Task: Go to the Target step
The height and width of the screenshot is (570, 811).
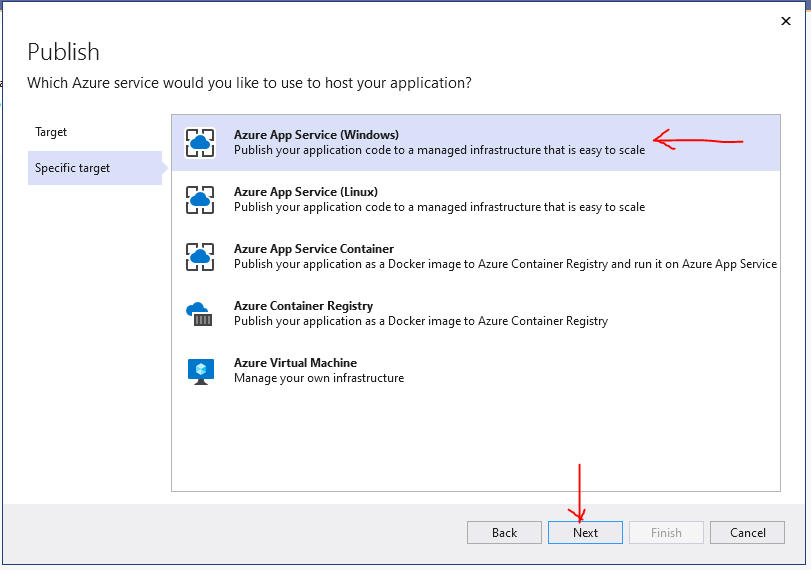Action: click(51, 132)
